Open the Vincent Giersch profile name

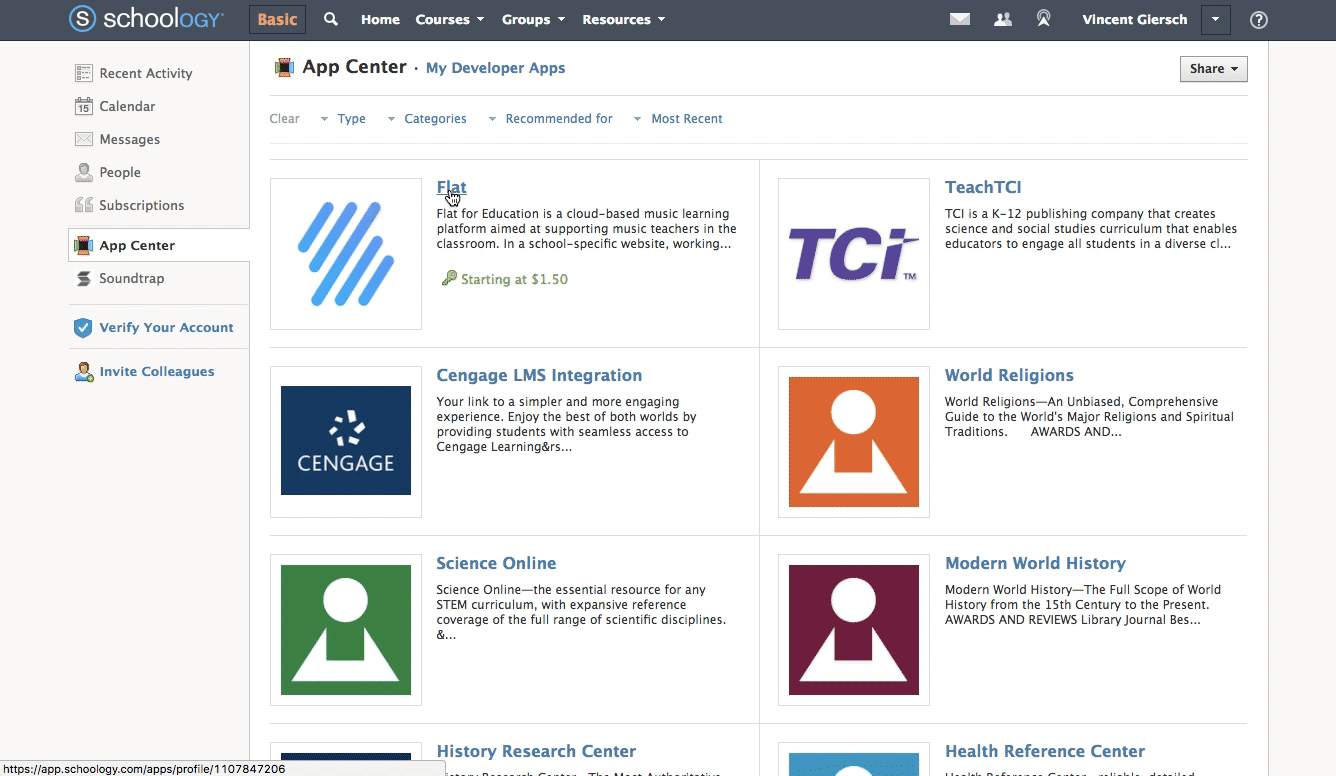tap(1135, 19)
